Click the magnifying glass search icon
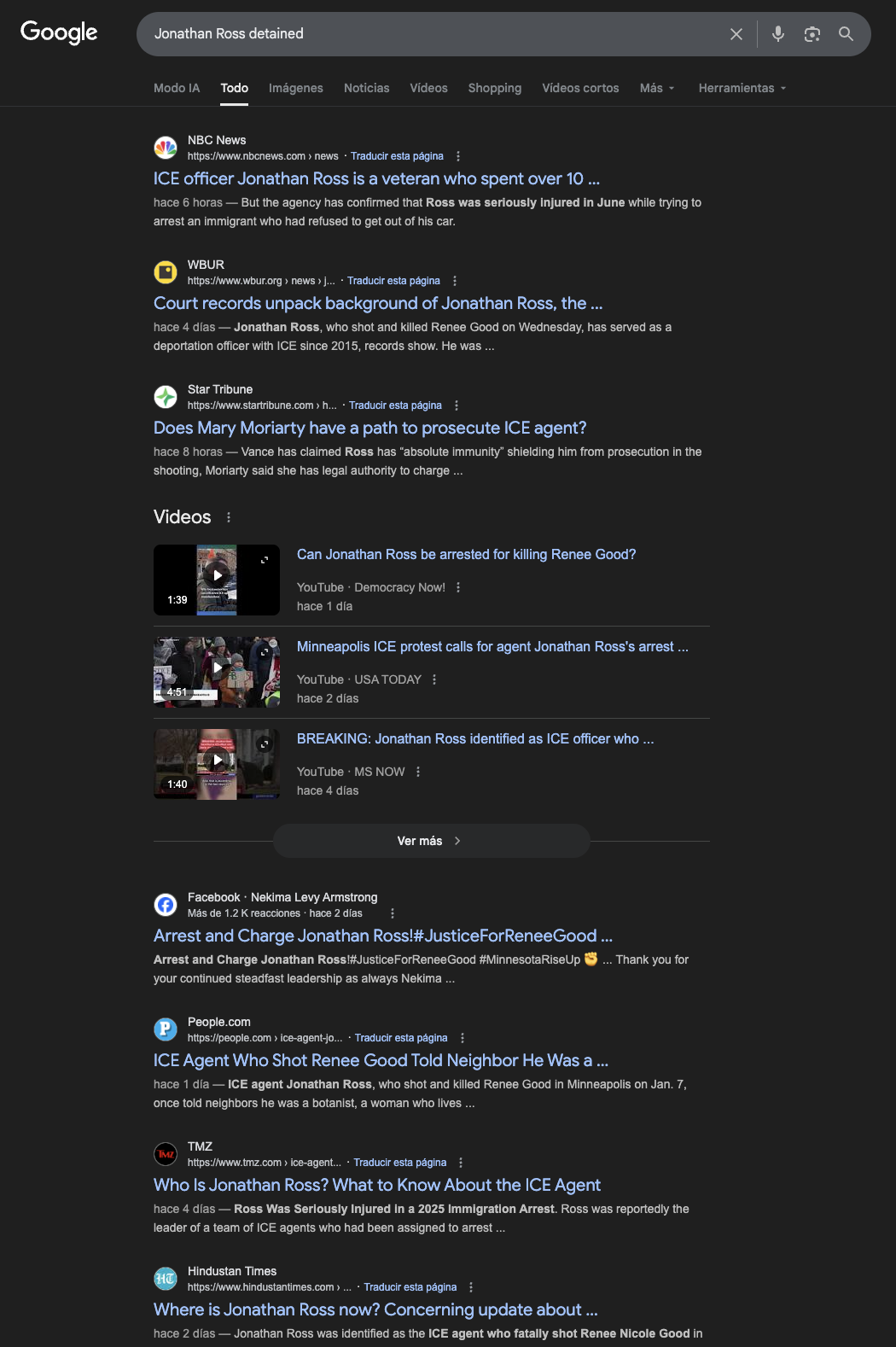The image size is (896, 1347). 846,34
